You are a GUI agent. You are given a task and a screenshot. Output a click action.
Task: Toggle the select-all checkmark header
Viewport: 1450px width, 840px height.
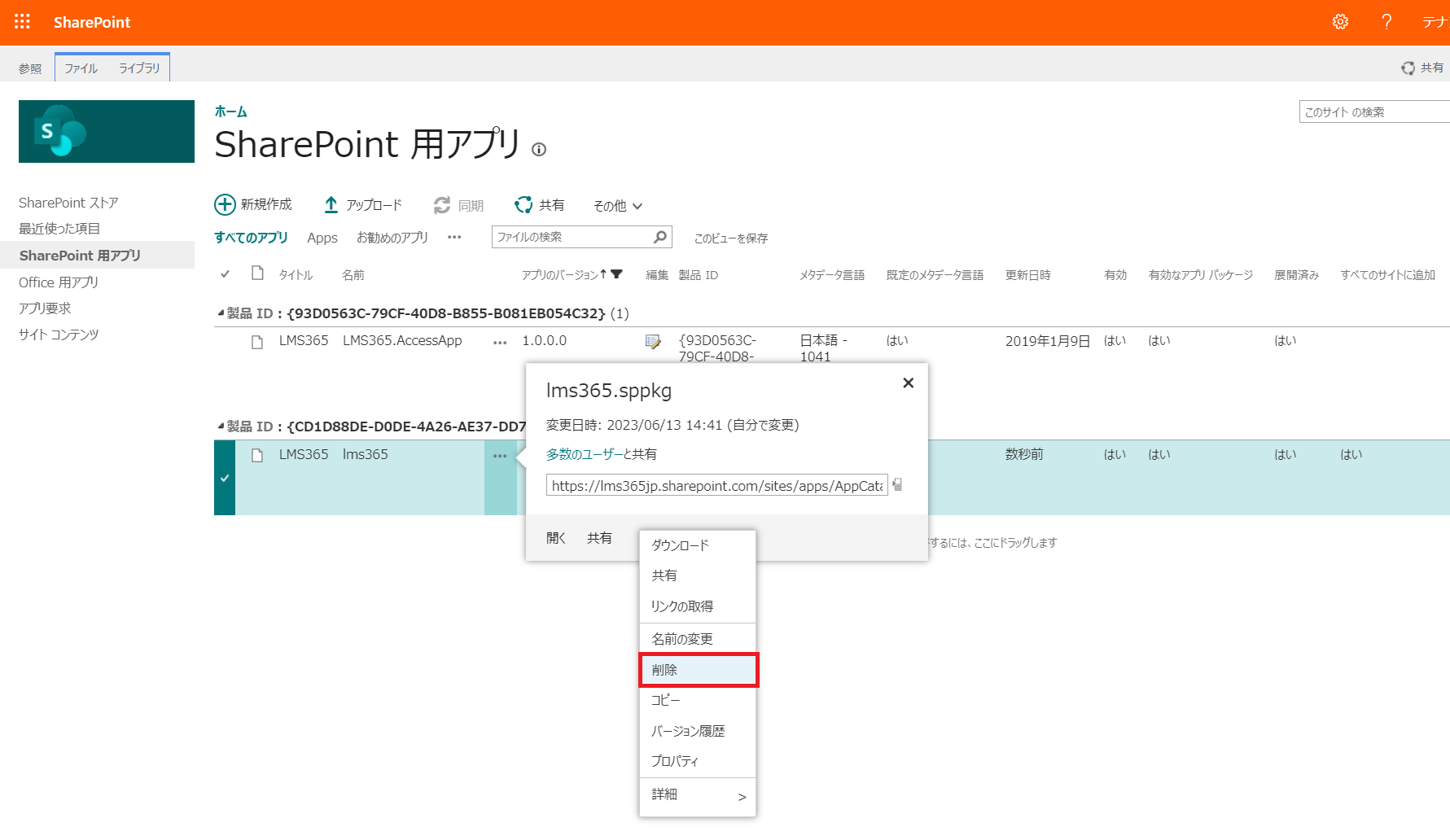[x=225, y=274]
